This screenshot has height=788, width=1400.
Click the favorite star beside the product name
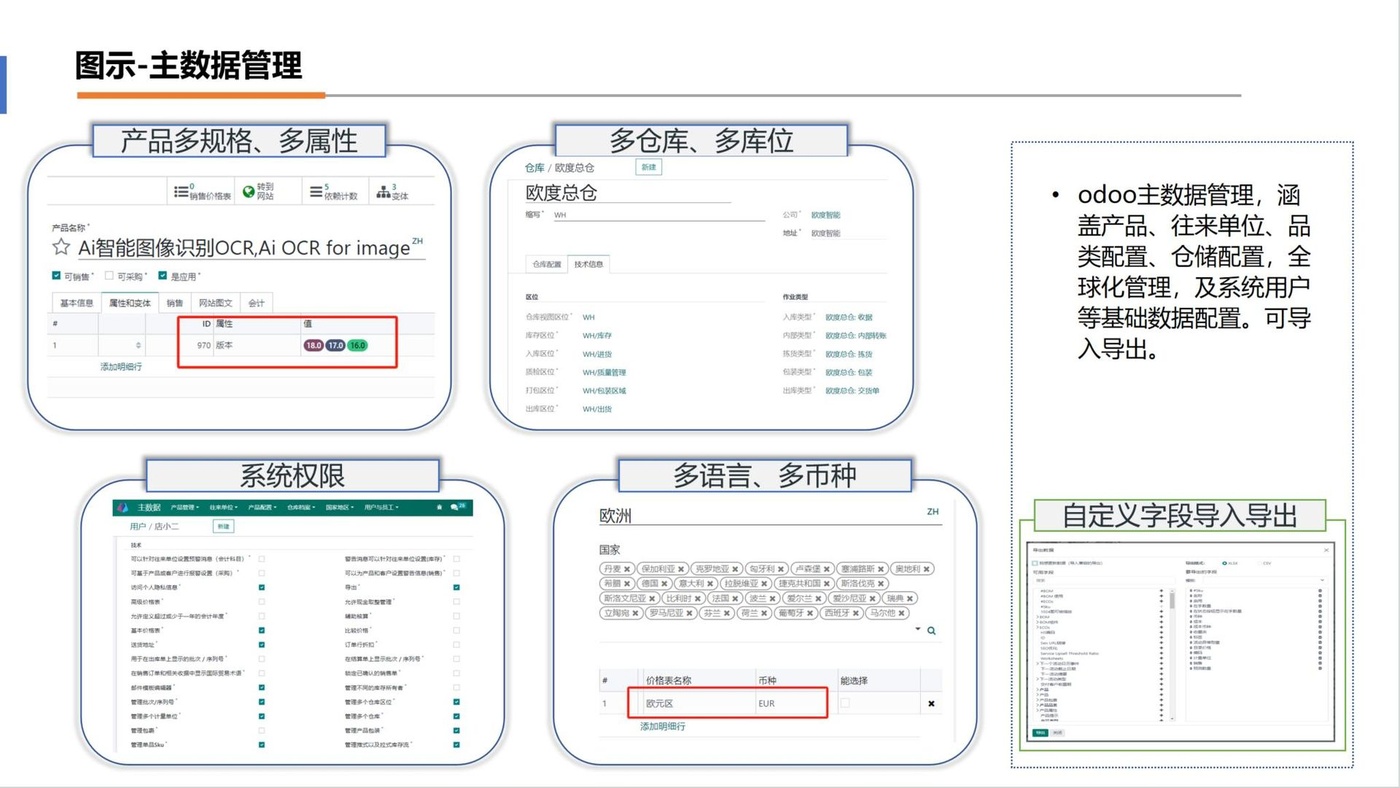[61, 247]
